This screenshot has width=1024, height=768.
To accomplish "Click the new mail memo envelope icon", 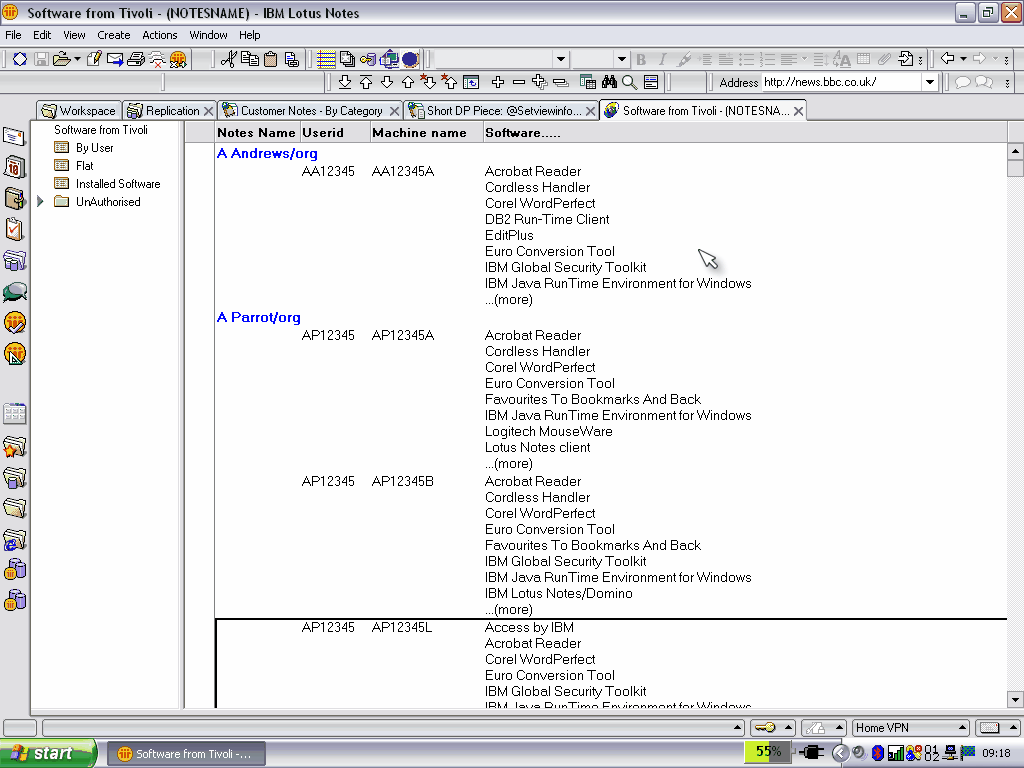I will pyautogui.click(x=115, y=59).
